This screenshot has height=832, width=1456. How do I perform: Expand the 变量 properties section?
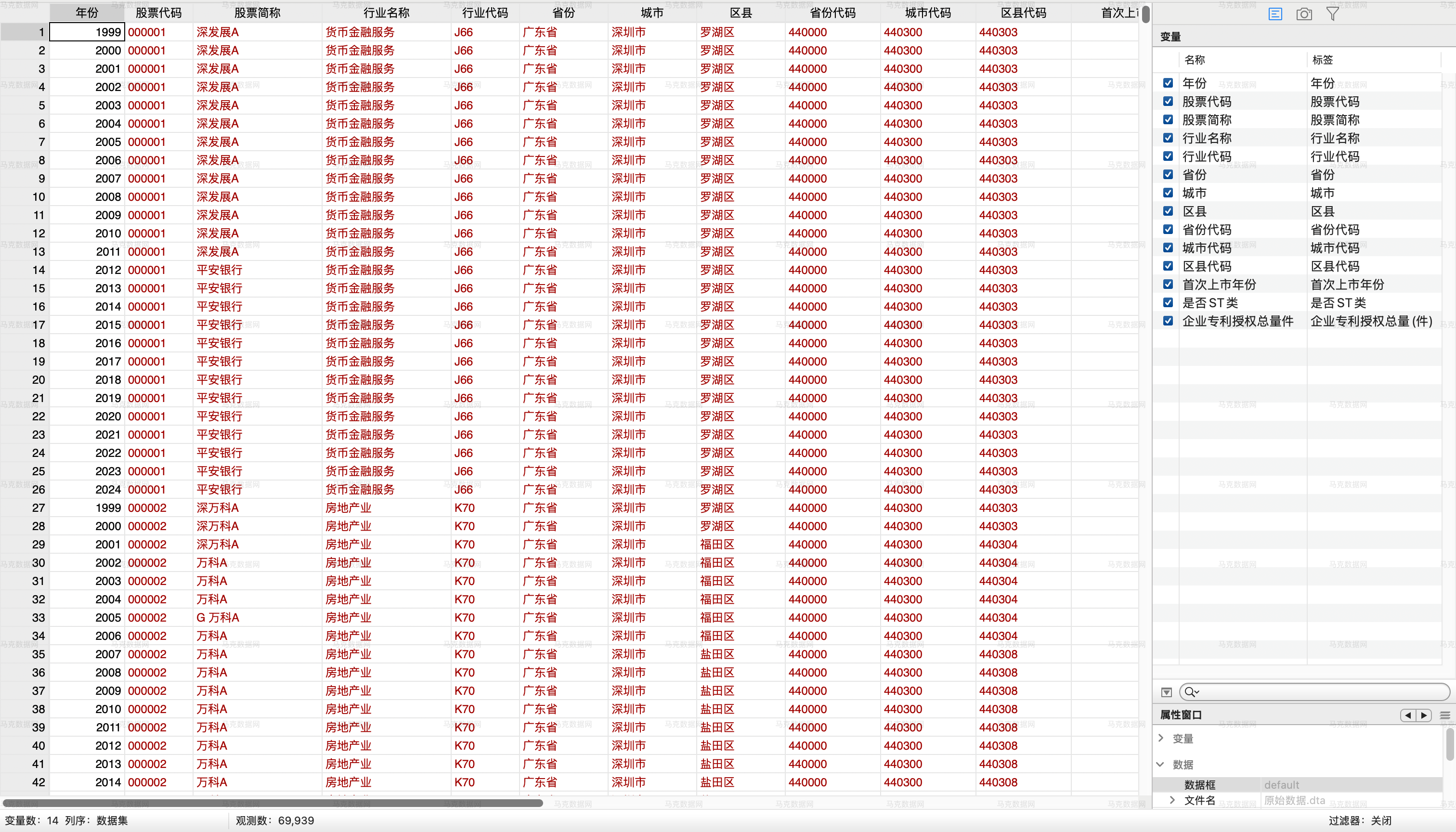click(1161, 738)
